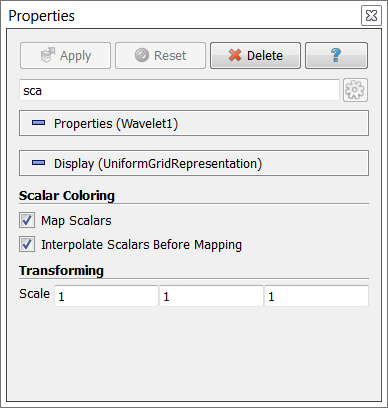This screenshot has height=408, width=388.
Task: Toggle advanced properties with the gear icon
Action: [x=355, y=90]
